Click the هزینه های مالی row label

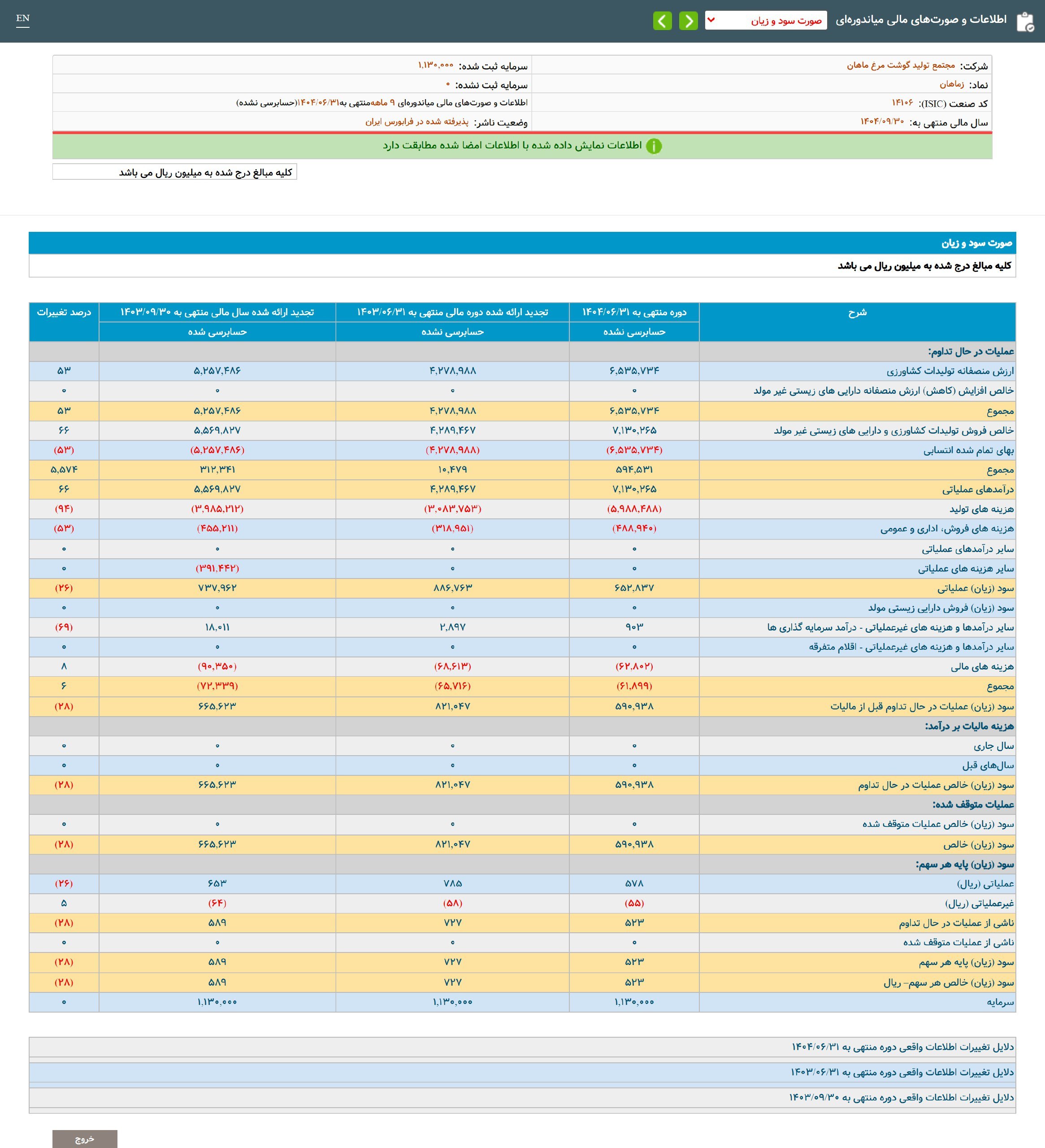point(982,666)
